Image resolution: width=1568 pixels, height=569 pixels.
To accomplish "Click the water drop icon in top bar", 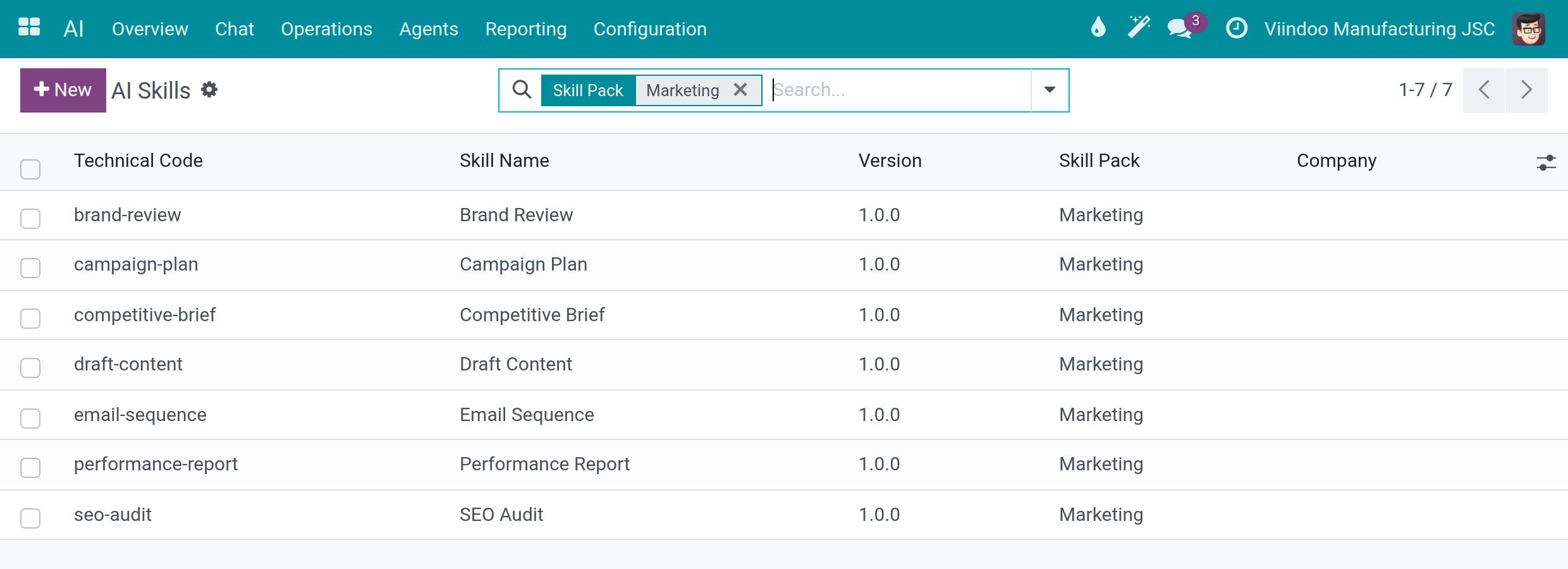I will point(1098,28).
